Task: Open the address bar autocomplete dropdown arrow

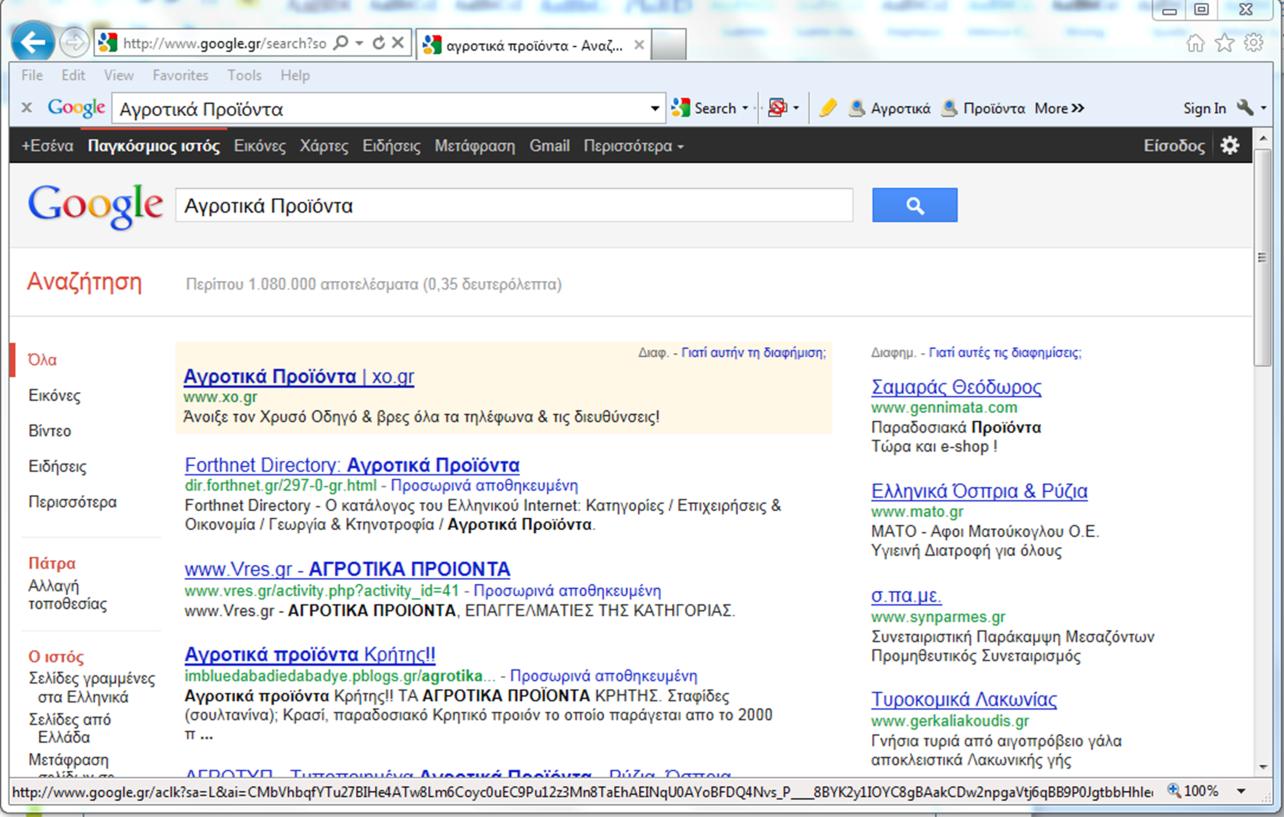Action: pos(359,43)
